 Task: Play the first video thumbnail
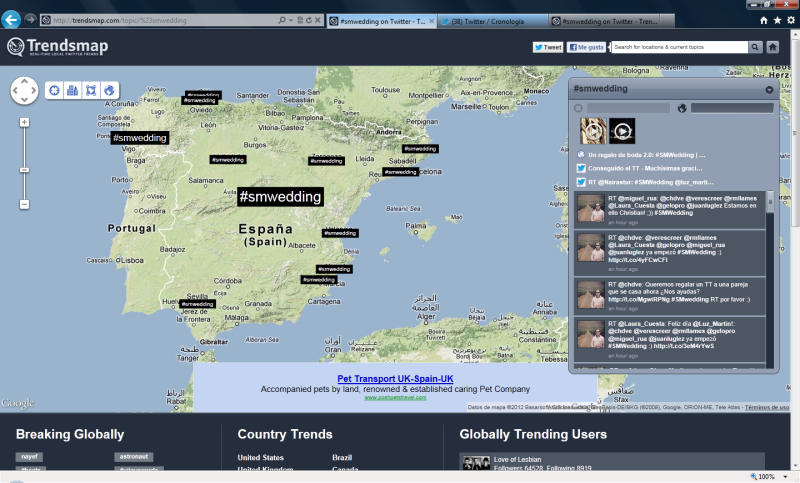(593, 131)
